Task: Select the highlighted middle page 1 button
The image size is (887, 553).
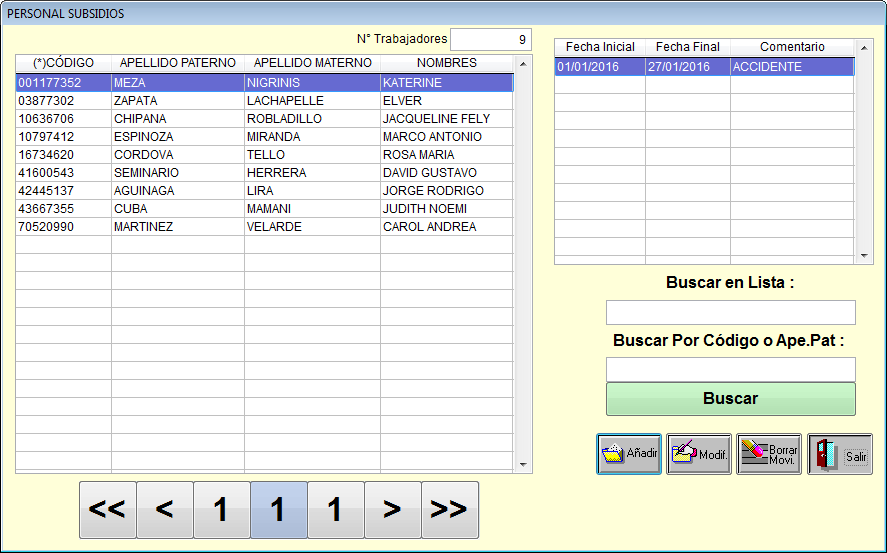Action: coord(278,510)
